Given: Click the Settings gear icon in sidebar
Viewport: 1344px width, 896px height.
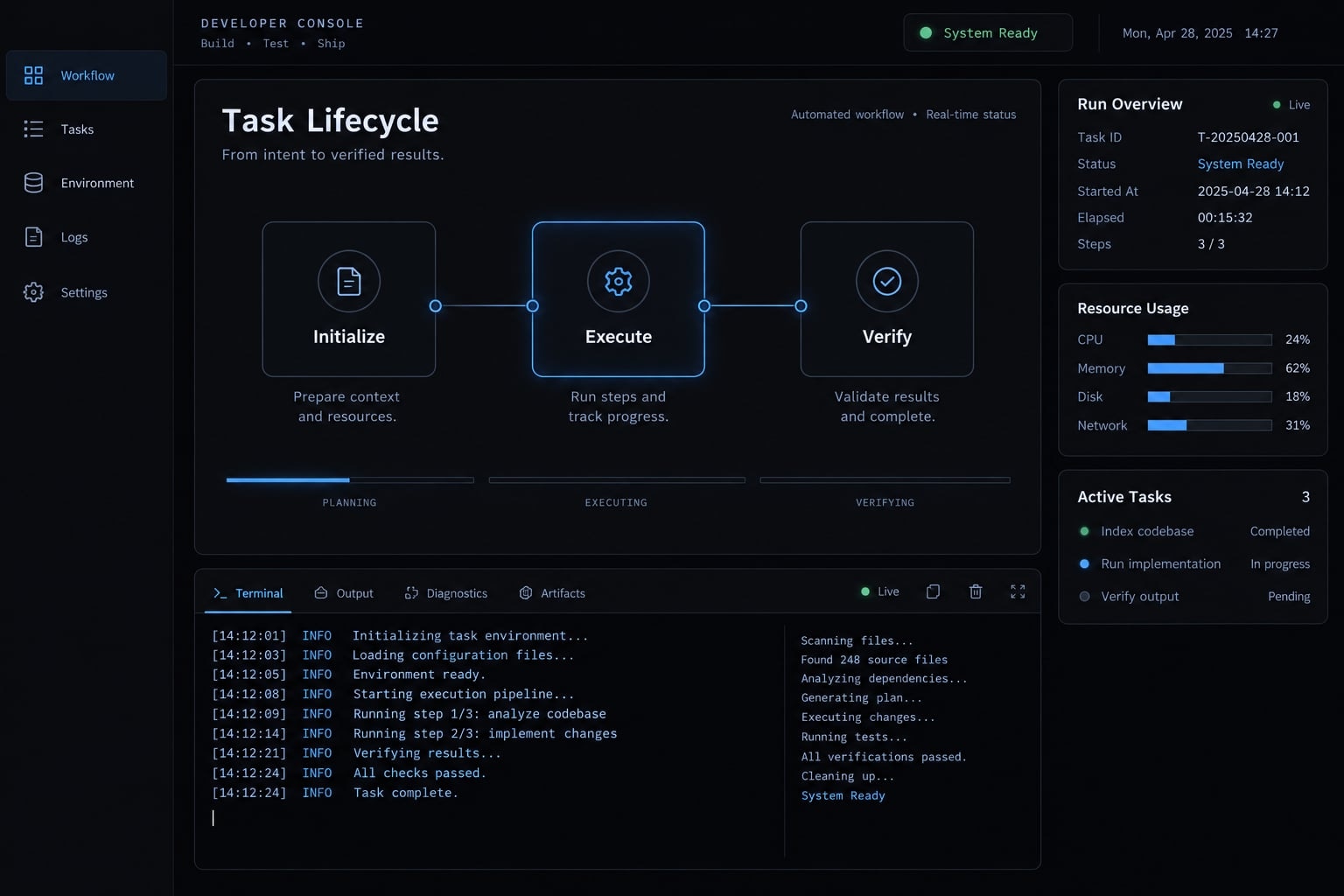Looking at the screenshot, I should tap(33, 292).
